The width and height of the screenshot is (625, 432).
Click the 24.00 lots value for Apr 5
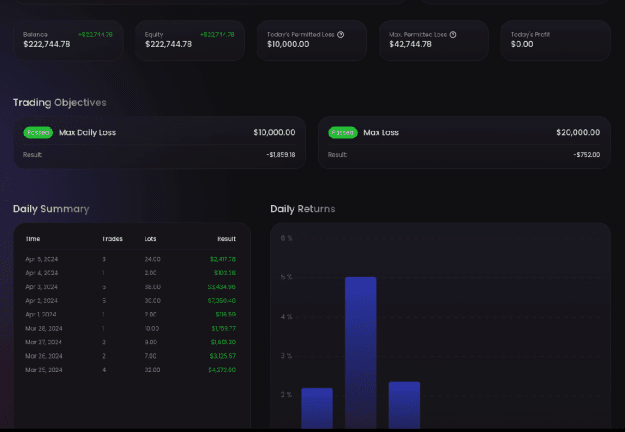[x=152, y=259]
